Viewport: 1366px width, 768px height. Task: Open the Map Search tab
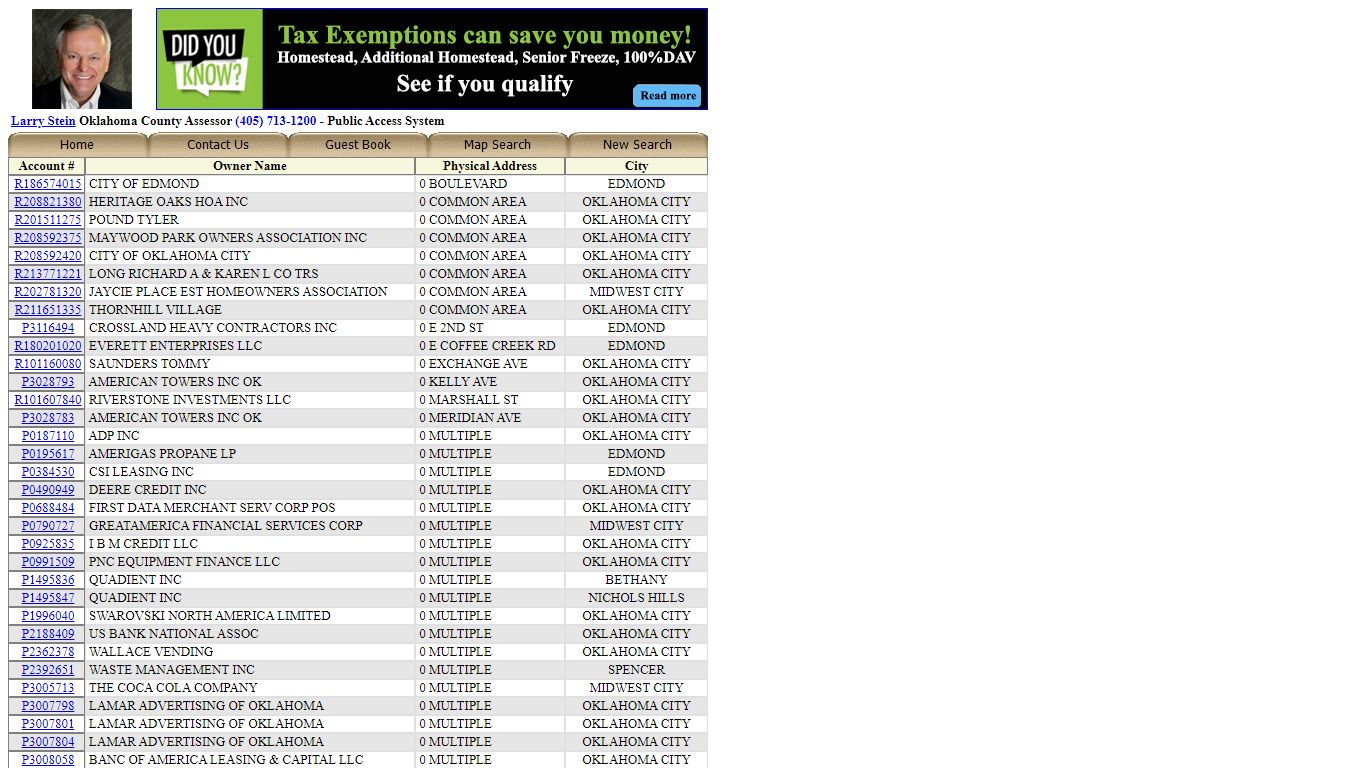pyautogui.click(x=497, y=145)
